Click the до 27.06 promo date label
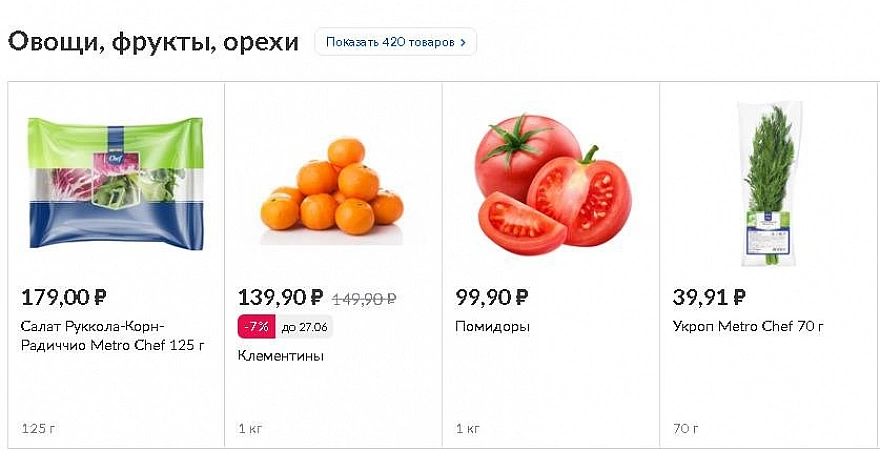The width and height of the screenshot is (880, 450). coord(304,327)
